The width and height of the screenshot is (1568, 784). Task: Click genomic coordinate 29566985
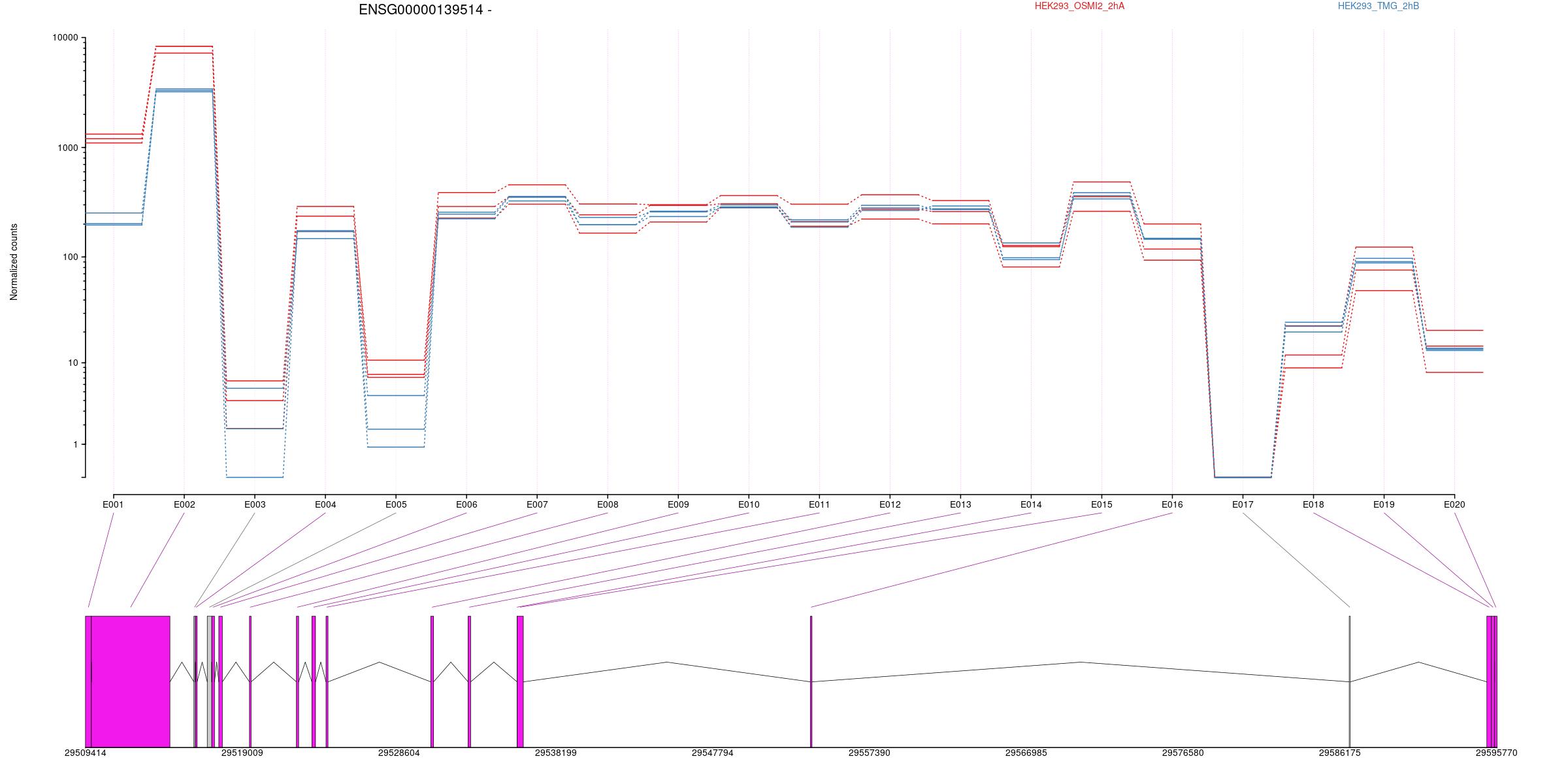1026,753
